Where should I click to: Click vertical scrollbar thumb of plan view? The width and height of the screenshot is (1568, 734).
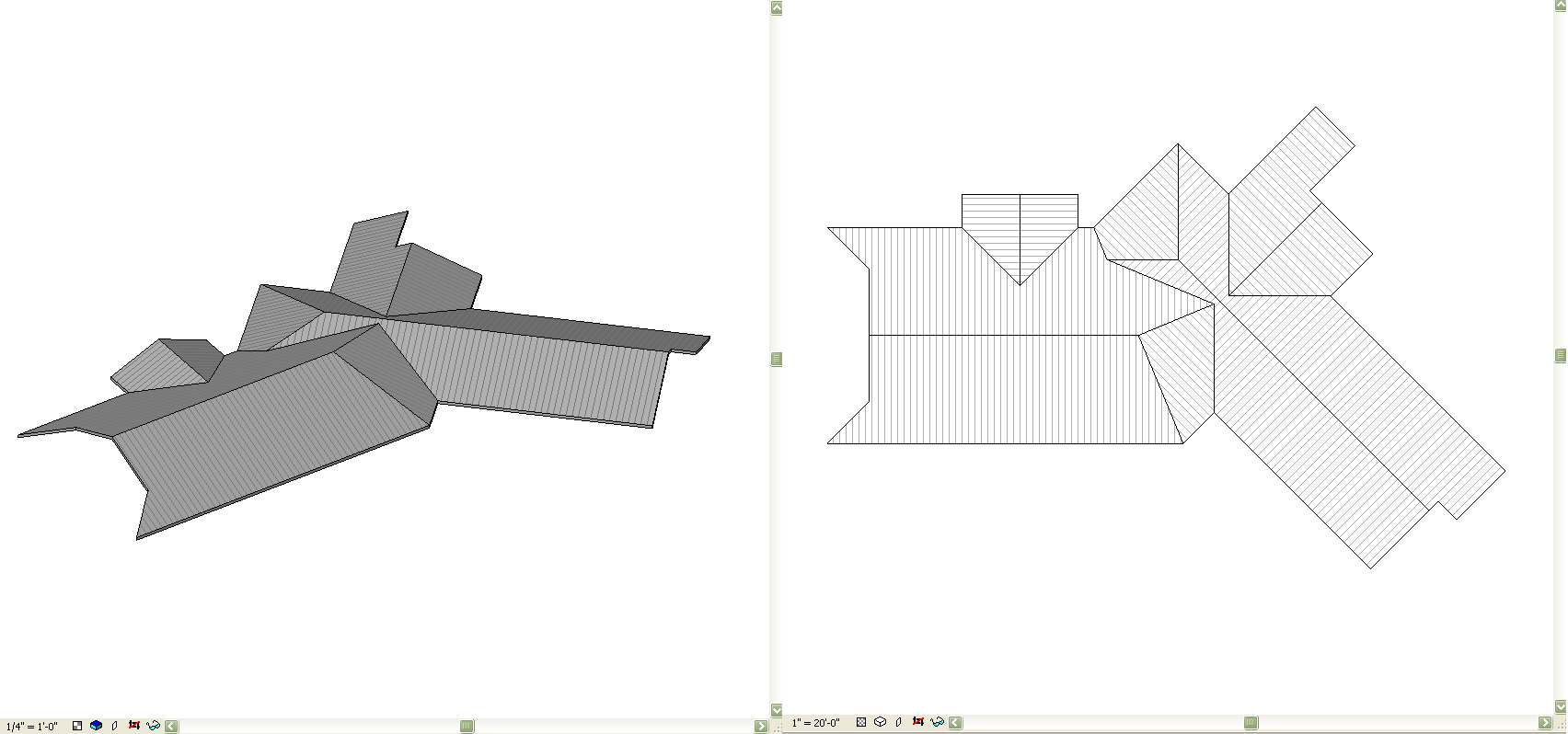1561,356
